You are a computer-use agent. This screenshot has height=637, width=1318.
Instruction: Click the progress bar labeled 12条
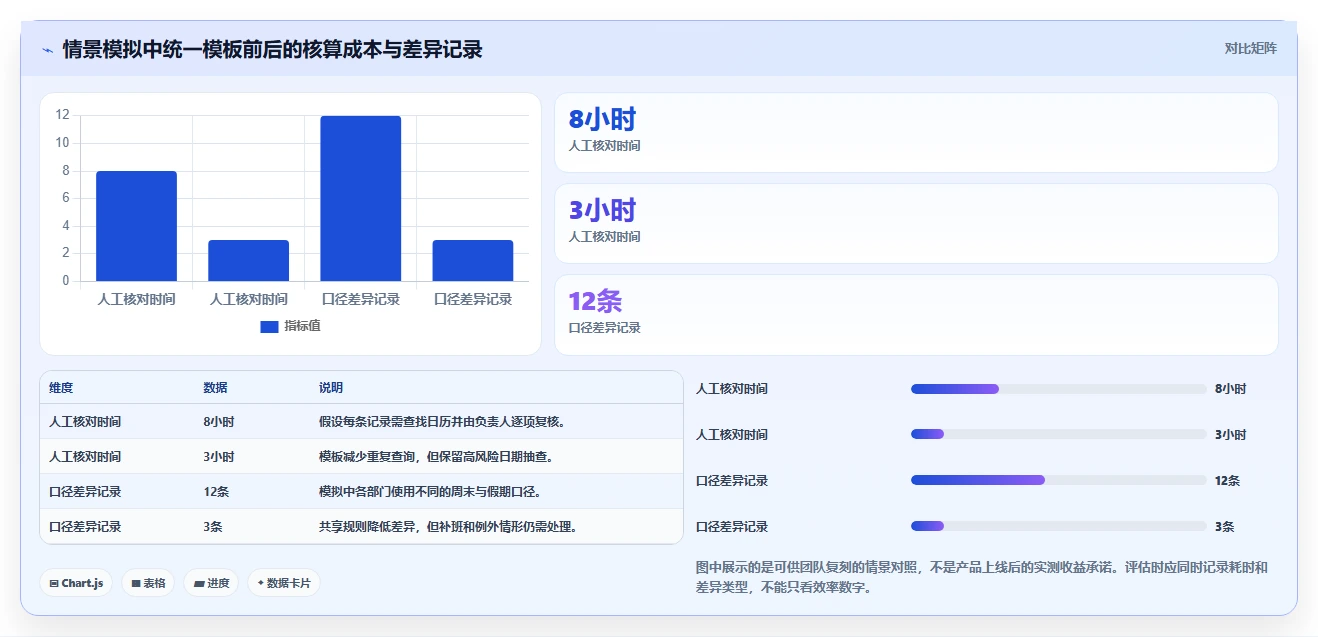[x=1058, y=481]
